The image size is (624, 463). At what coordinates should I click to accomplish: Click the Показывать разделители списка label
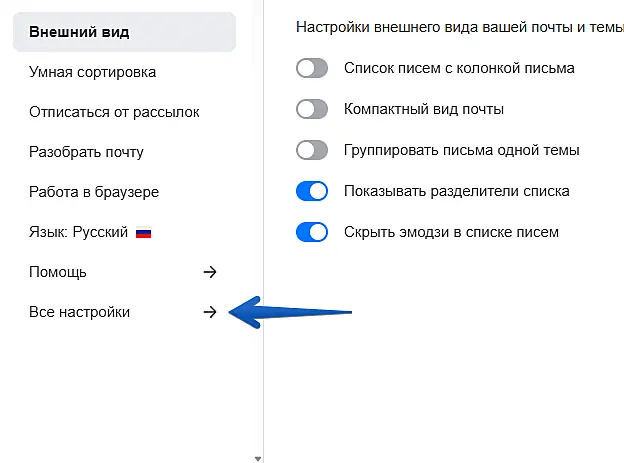(456, 191)
